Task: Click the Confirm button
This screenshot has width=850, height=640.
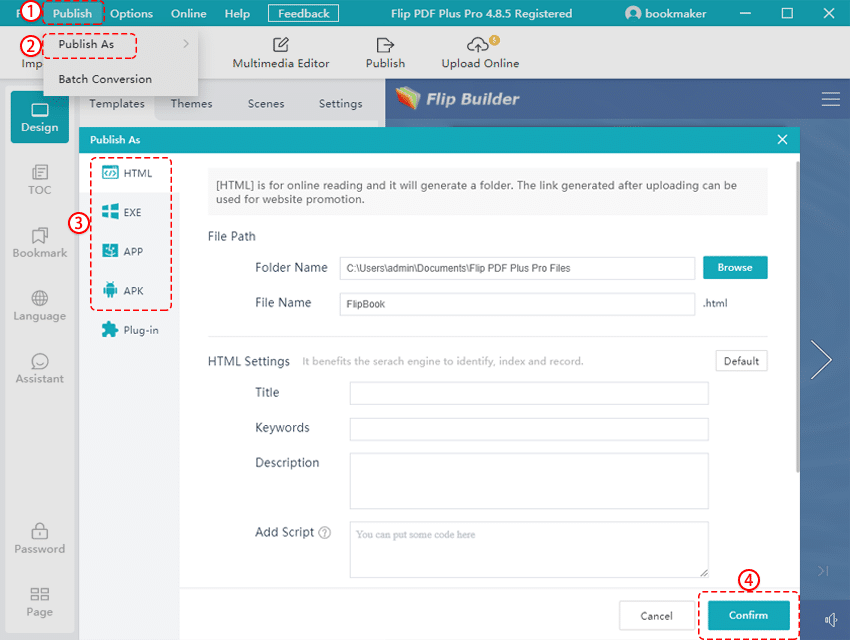Action: 749,615
